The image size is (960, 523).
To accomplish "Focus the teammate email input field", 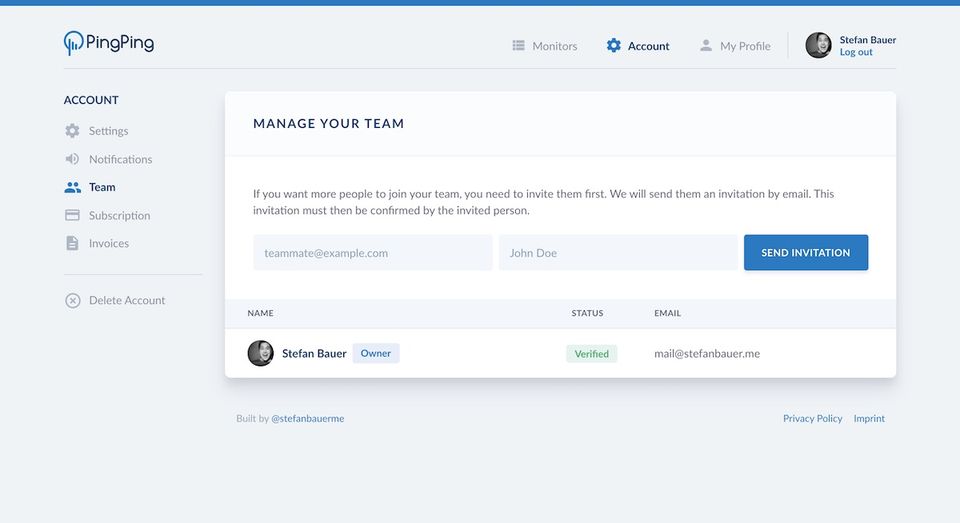I will [373, 252].
